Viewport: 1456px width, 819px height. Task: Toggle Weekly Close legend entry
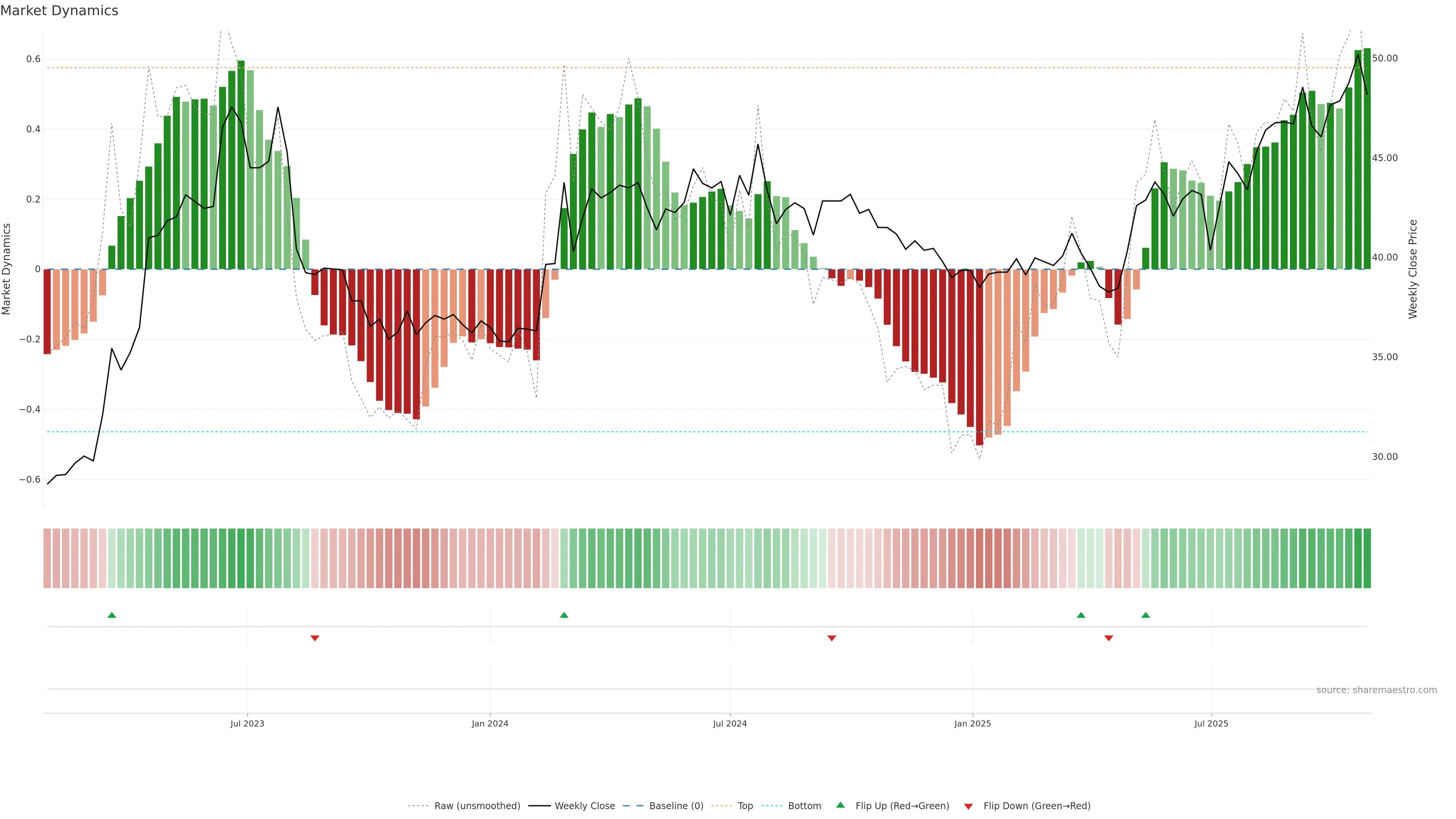click(x=584, y=806)
